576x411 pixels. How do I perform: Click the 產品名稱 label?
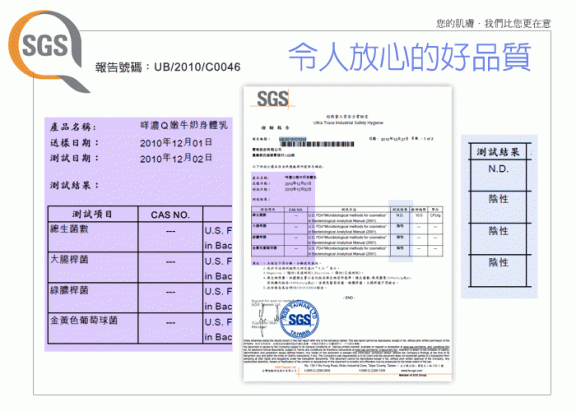pyautogui.click(x=73, y=127)
